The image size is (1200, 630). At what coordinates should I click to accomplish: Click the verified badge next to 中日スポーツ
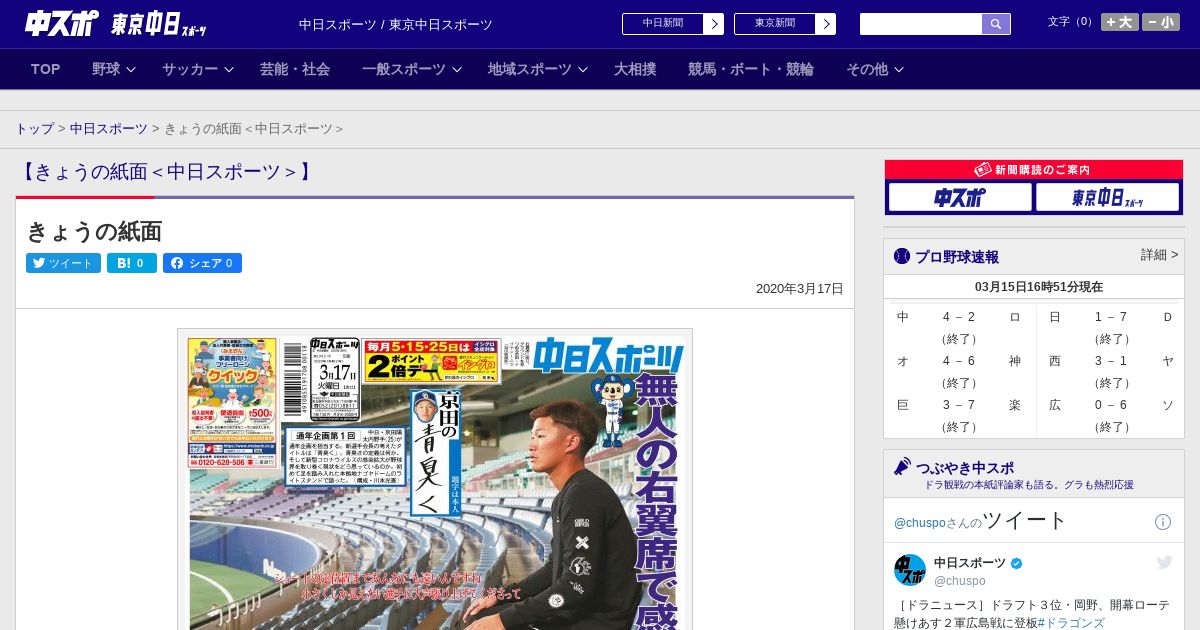(x=1017, y=564)
